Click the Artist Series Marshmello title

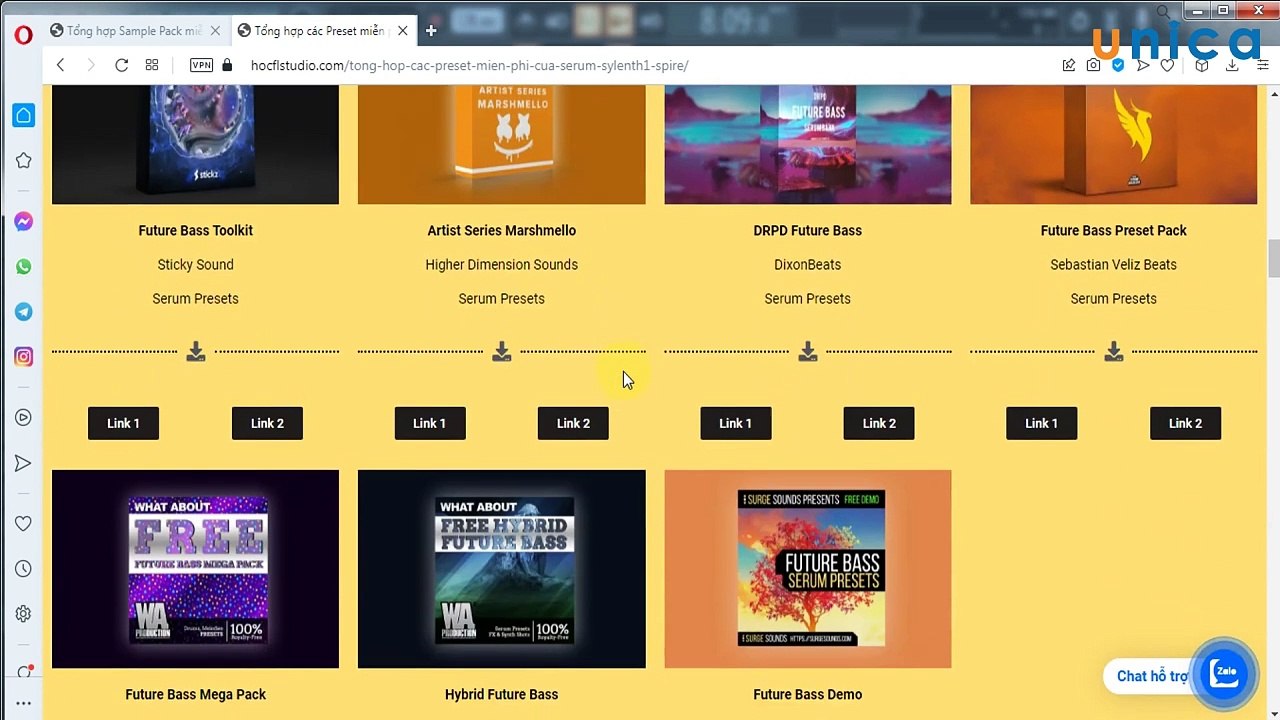[502, 230]
